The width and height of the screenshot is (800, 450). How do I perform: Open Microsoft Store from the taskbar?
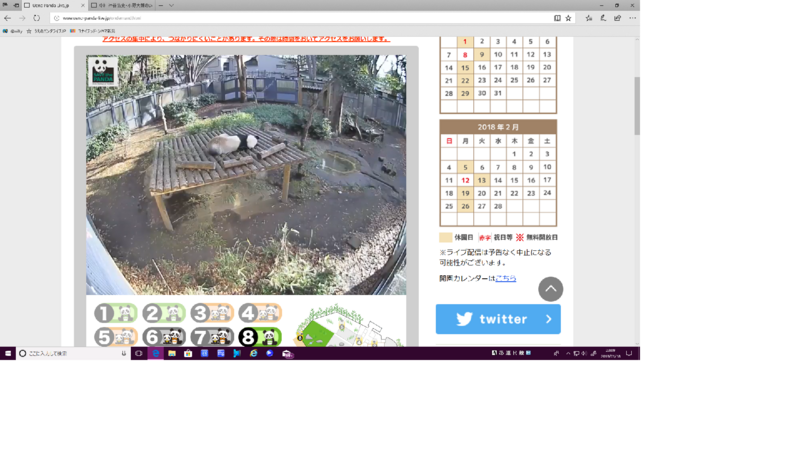pyautogui.click(x=188, y=353)
